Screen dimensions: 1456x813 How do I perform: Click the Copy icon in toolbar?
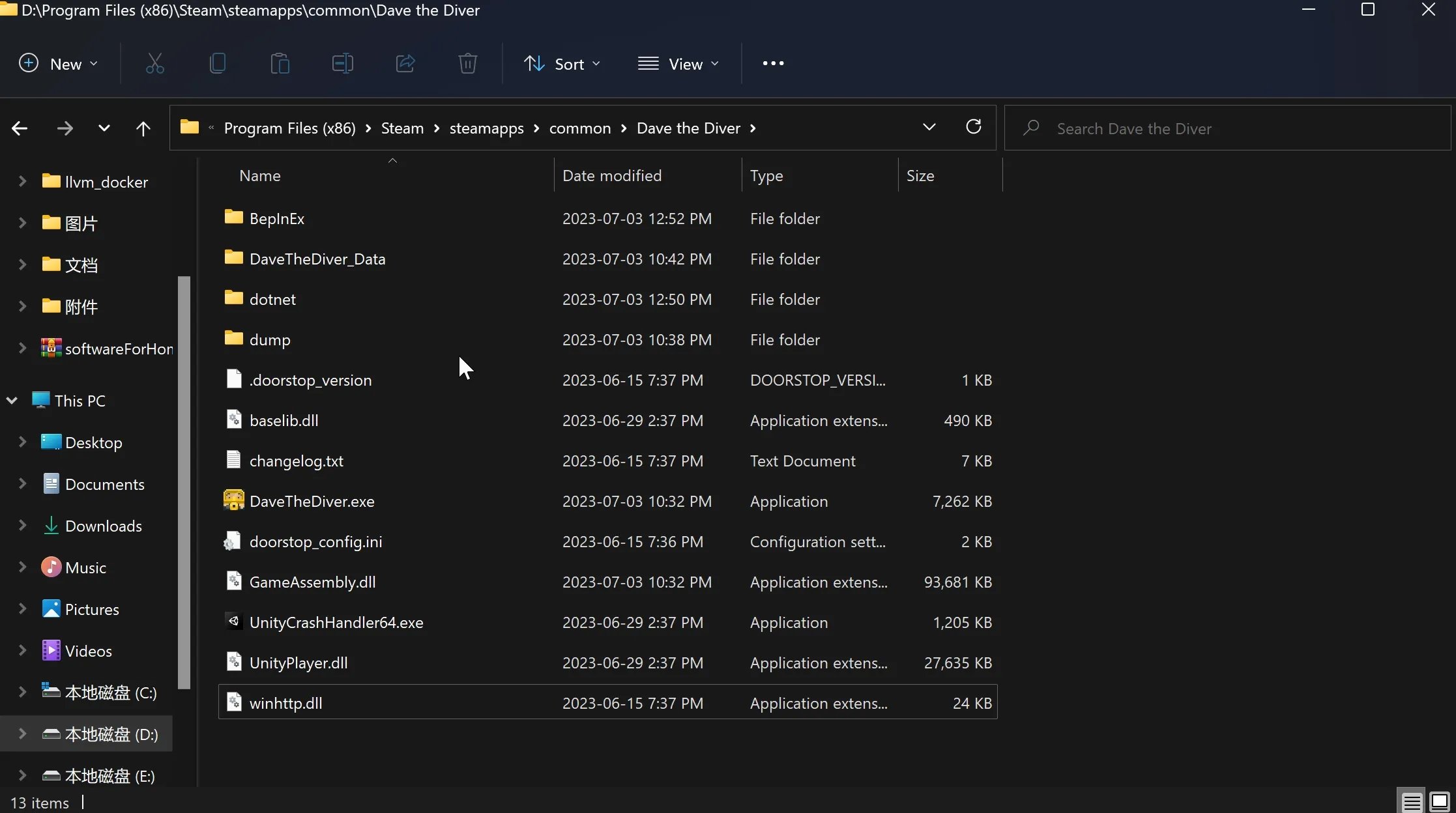pyautogui.click(x=217, y=63)
